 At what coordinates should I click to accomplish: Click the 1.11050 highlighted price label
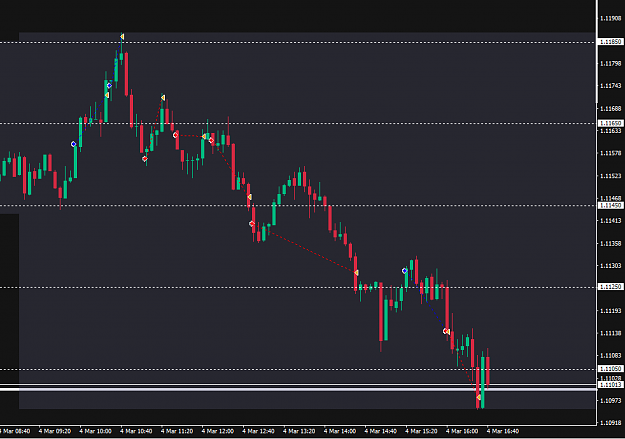click(611, 369)
